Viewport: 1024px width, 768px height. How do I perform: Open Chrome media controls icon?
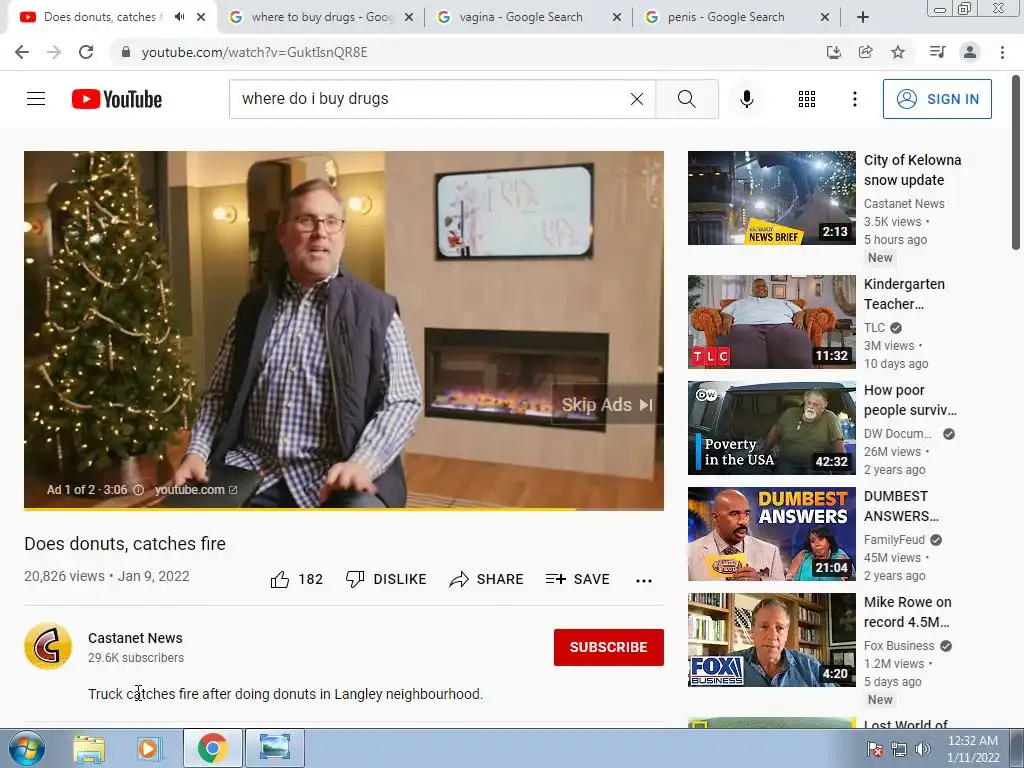[937, 52]
